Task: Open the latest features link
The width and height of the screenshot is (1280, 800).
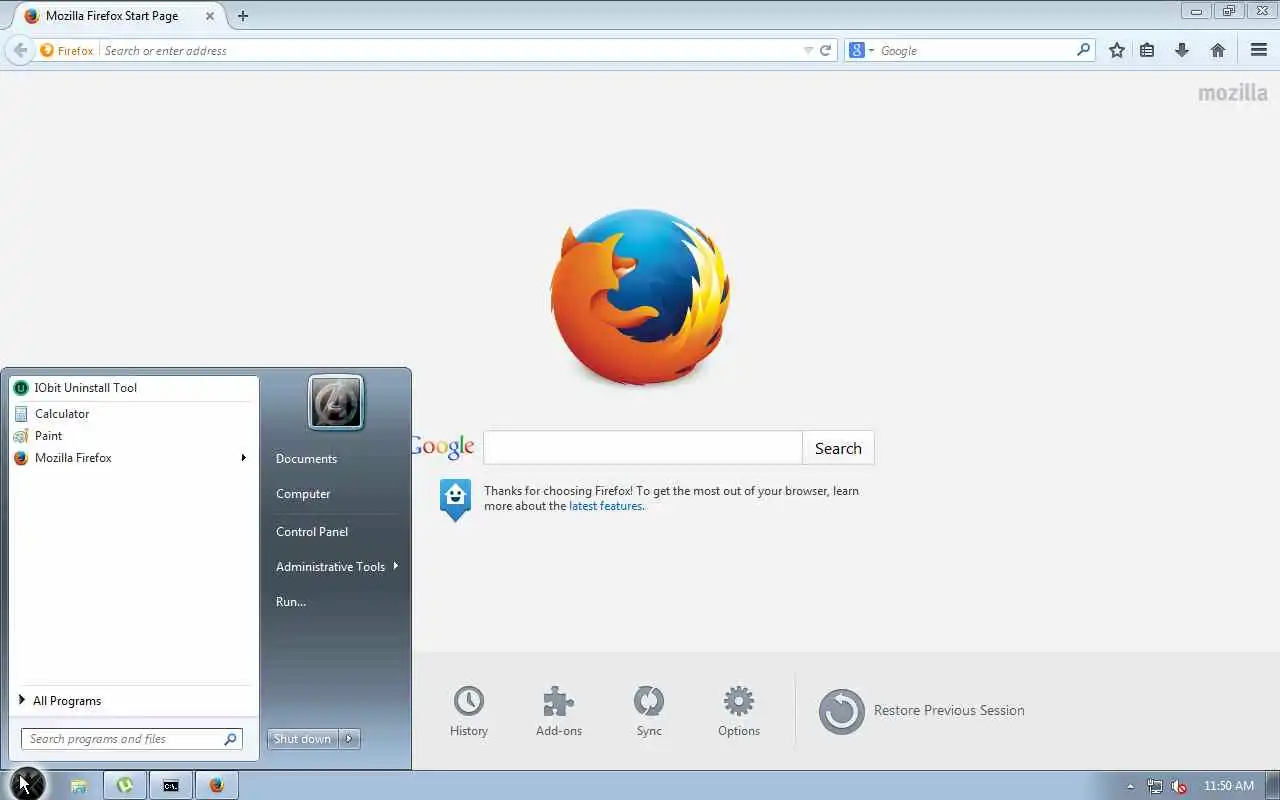Action: point(605,506)
